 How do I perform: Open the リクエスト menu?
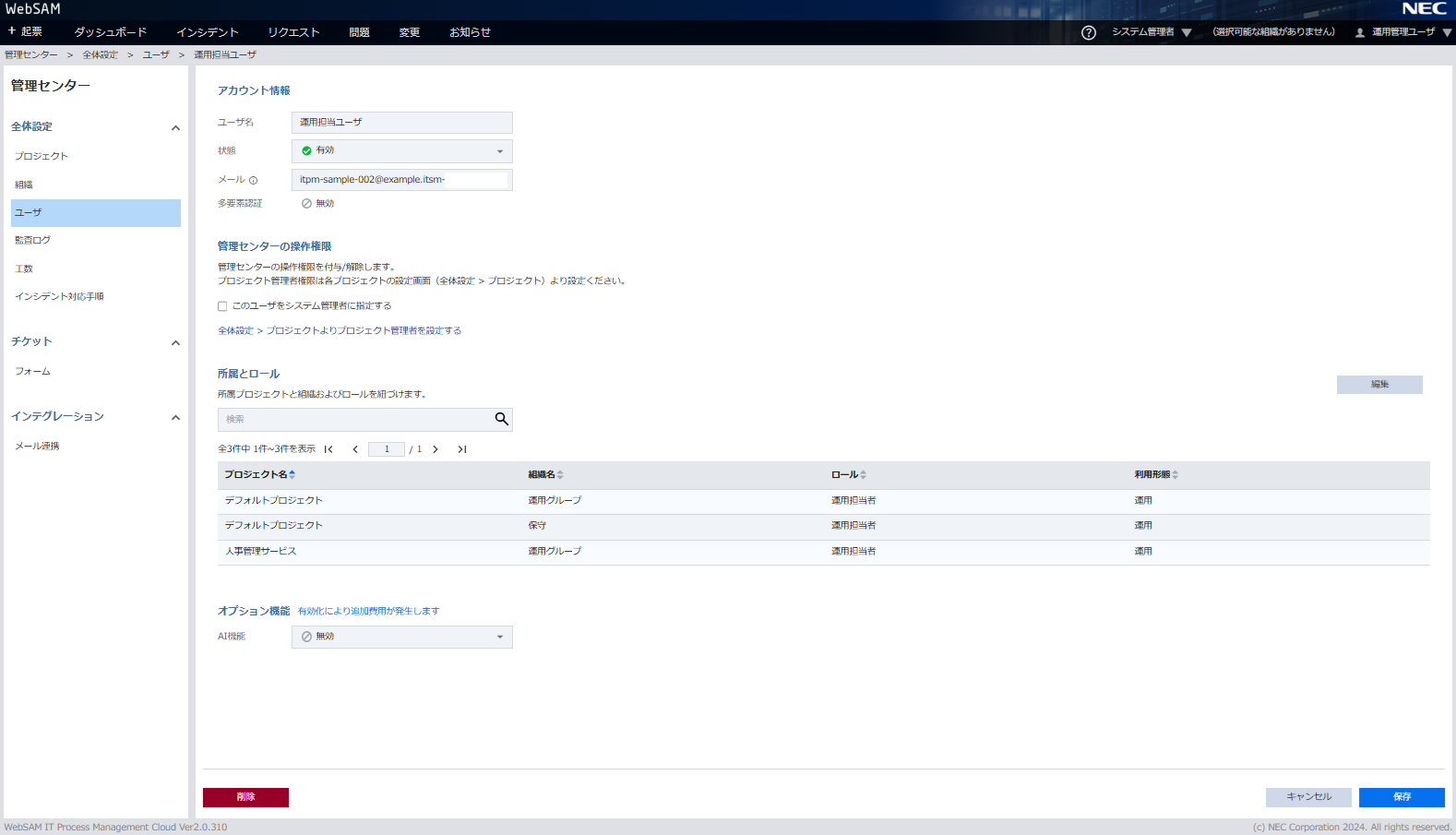point(293,32)
